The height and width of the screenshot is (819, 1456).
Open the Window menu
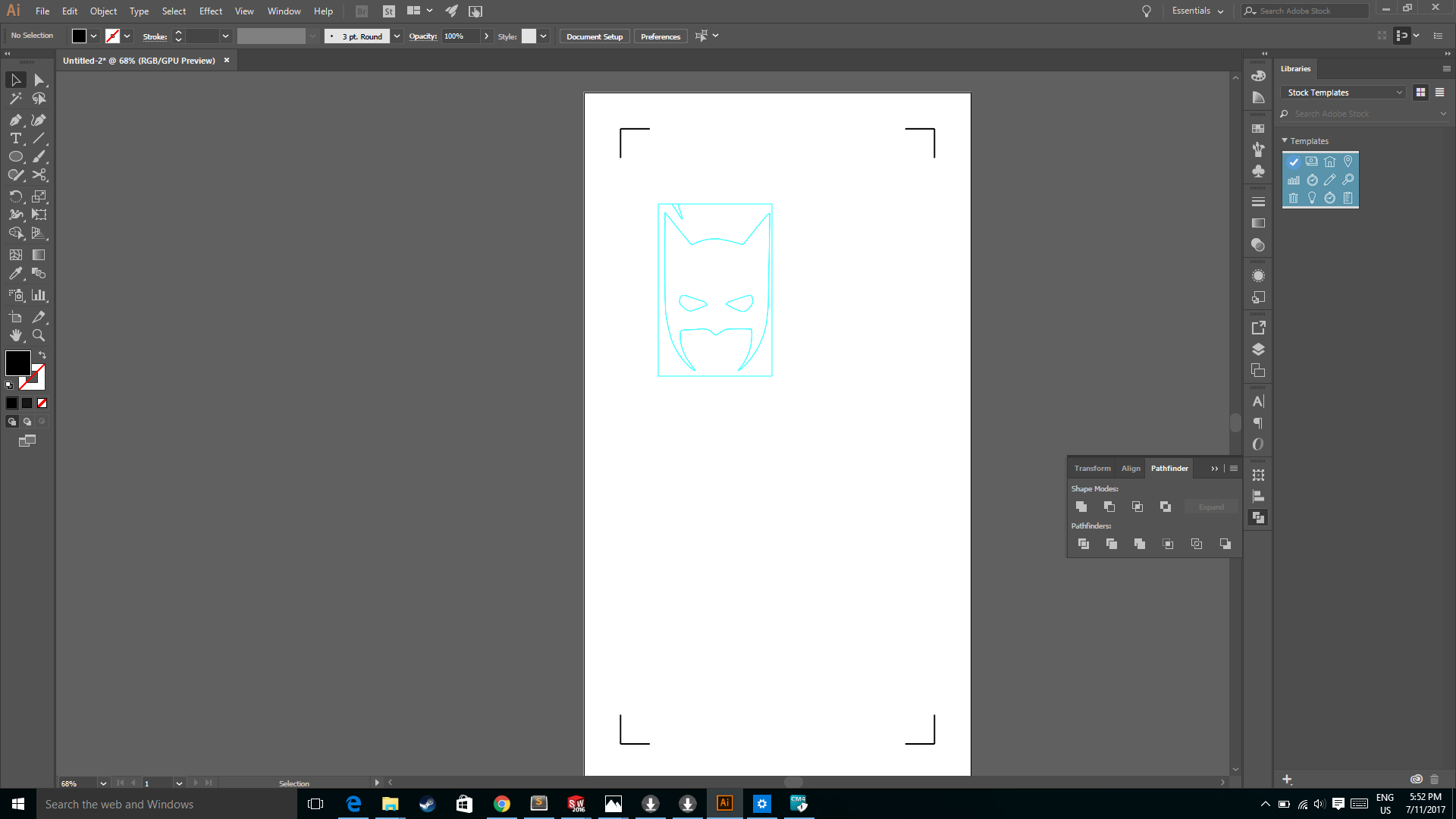point(284,11)
